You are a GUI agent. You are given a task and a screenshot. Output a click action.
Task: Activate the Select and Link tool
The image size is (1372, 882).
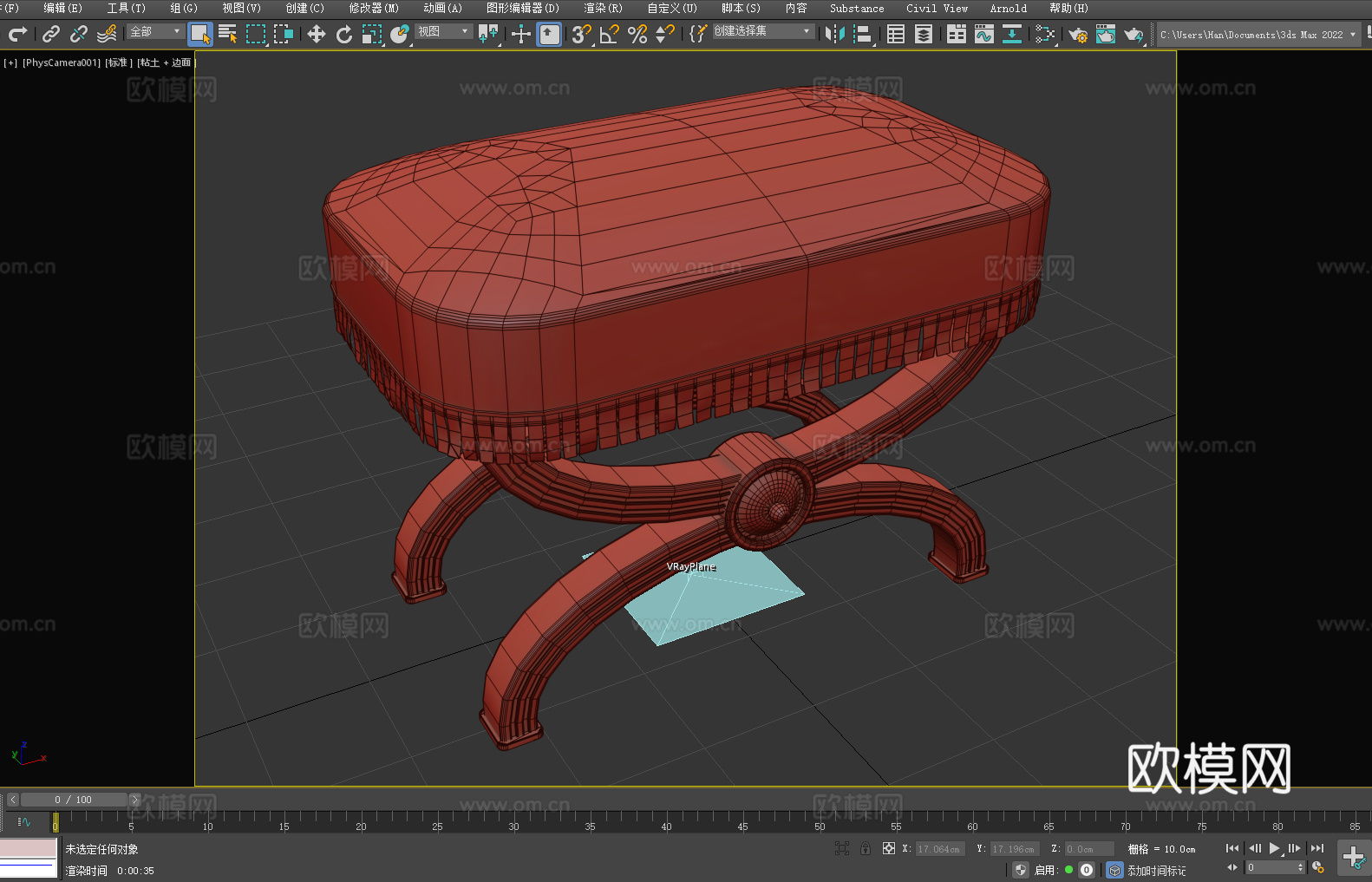click(x=51, y=34)
